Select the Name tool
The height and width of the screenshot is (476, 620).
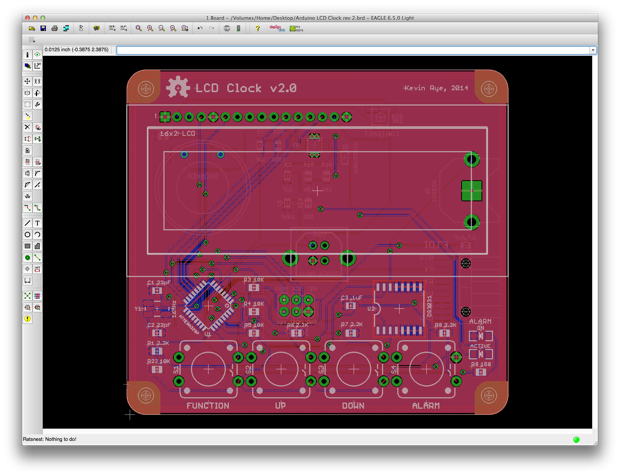coord(27,162)
